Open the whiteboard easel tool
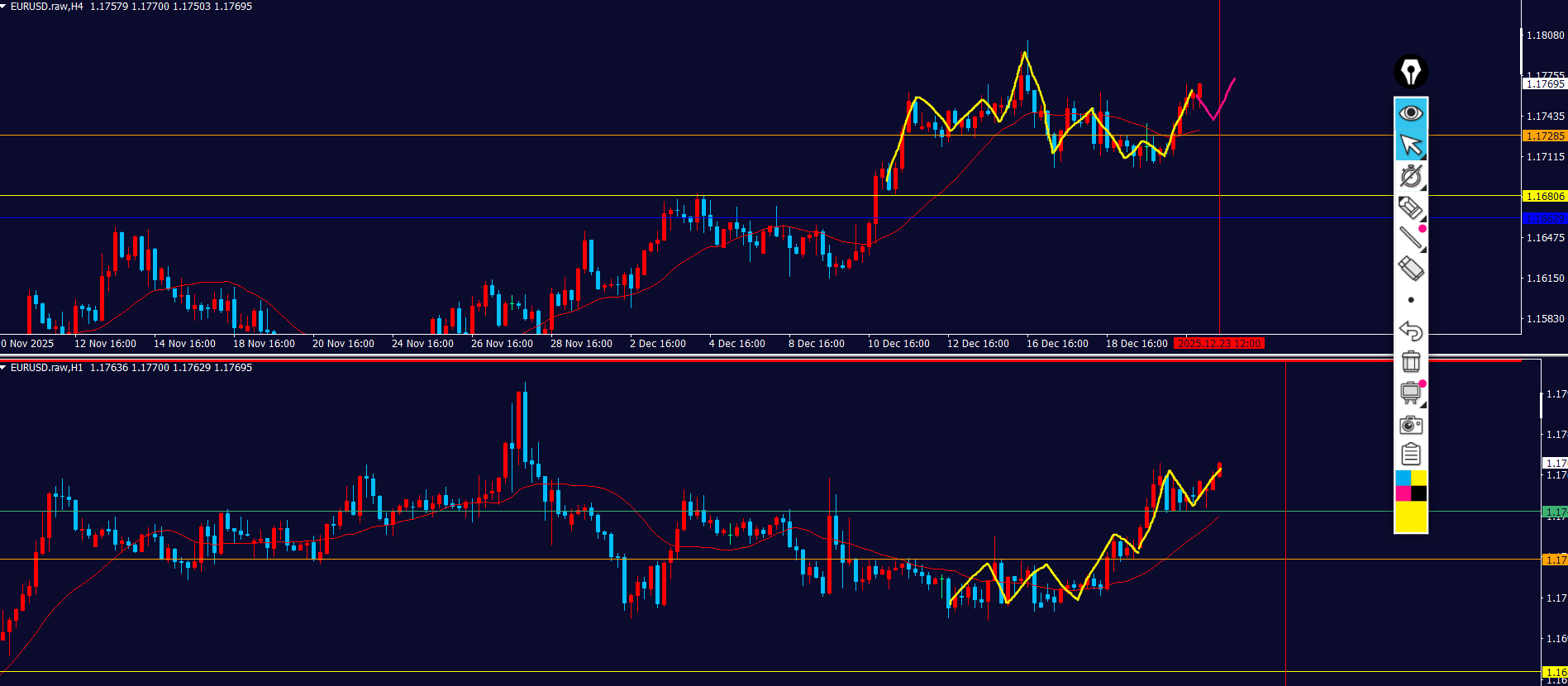This screenshot has width=1568, height=686. (x=1410, y=393)
